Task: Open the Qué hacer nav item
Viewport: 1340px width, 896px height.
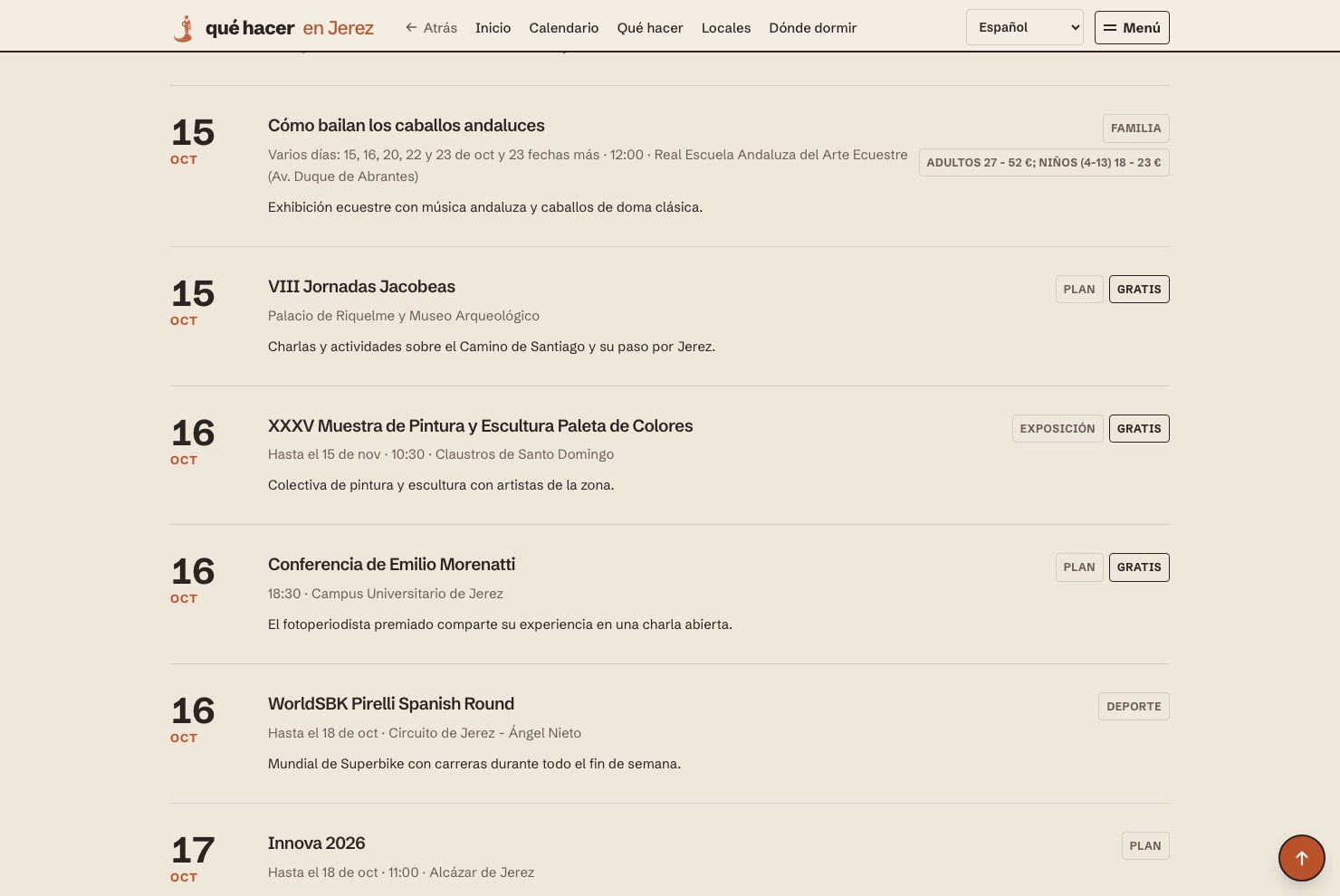Action: pos(650,28)
